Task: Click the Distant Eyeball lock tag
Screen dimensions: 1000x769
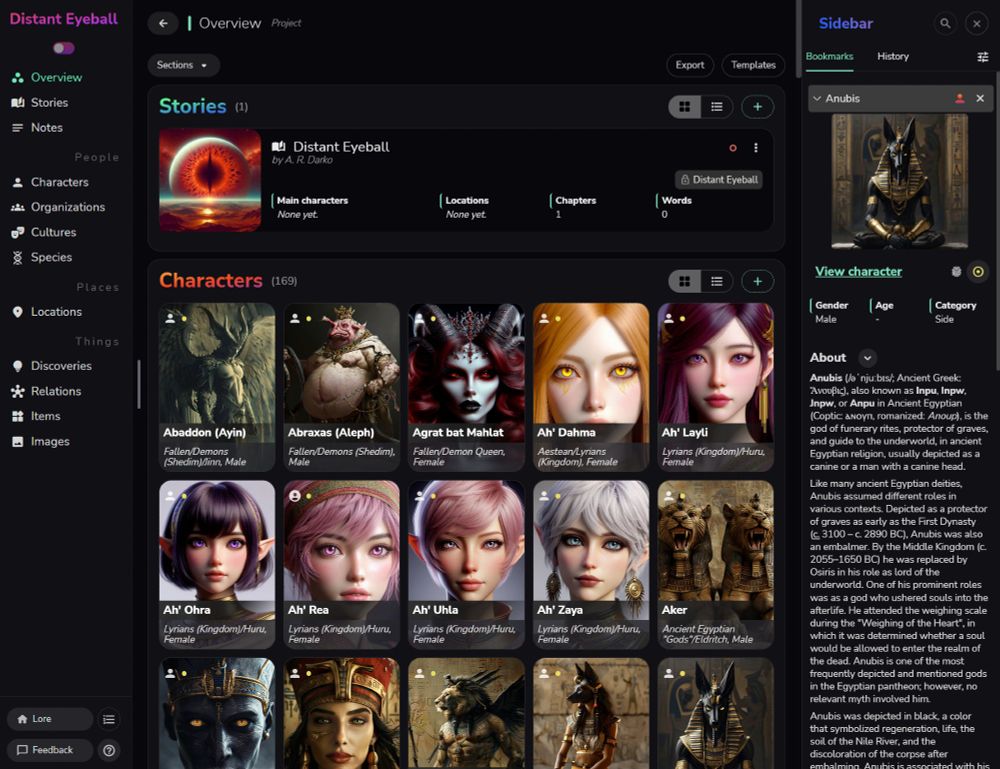Action: click(719, 180)
